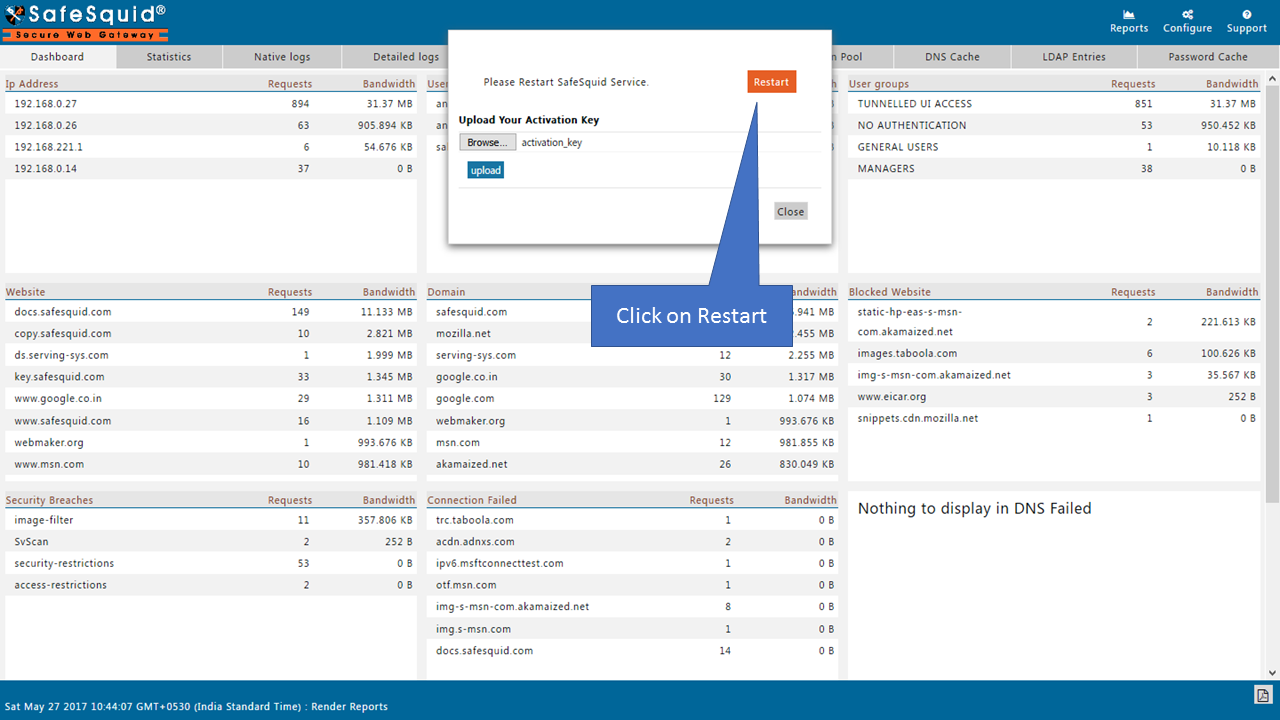Screen dimensions: 1280x720
Task: Switch to the Statistics tab
Action: point(169,57)
